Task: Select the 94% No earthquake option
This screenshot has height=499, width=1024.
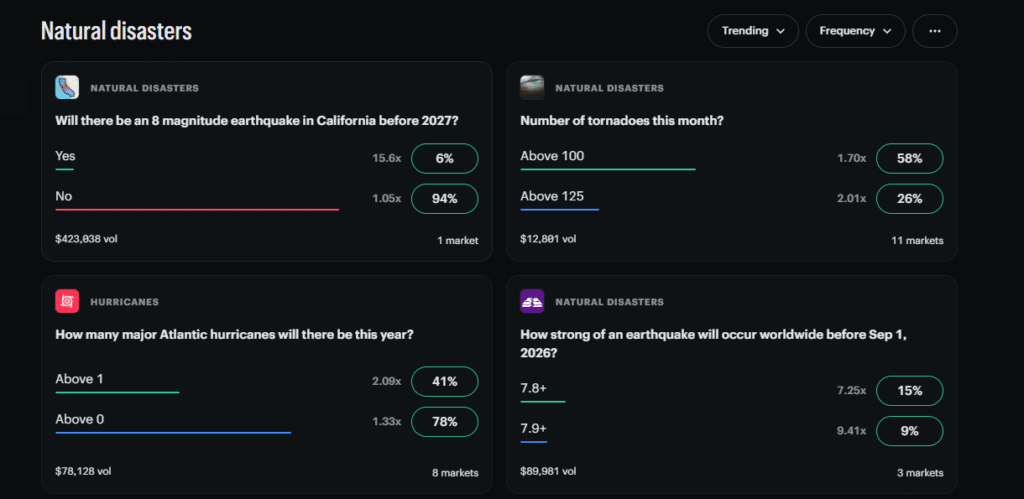Action: pyautogui.click(x=445, y=199)
